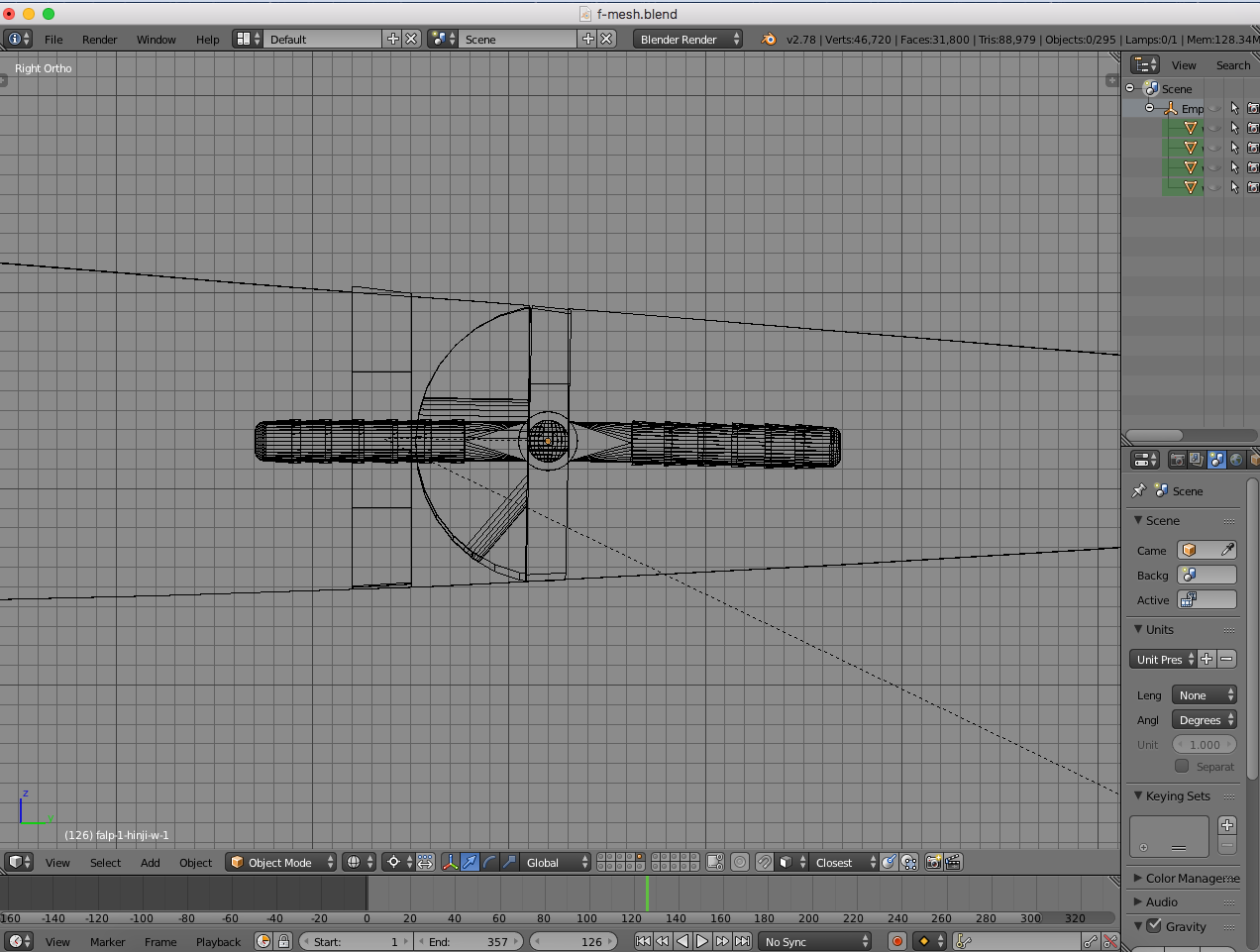
Task: Click the End frame input field
Action: tap(469, 941)
